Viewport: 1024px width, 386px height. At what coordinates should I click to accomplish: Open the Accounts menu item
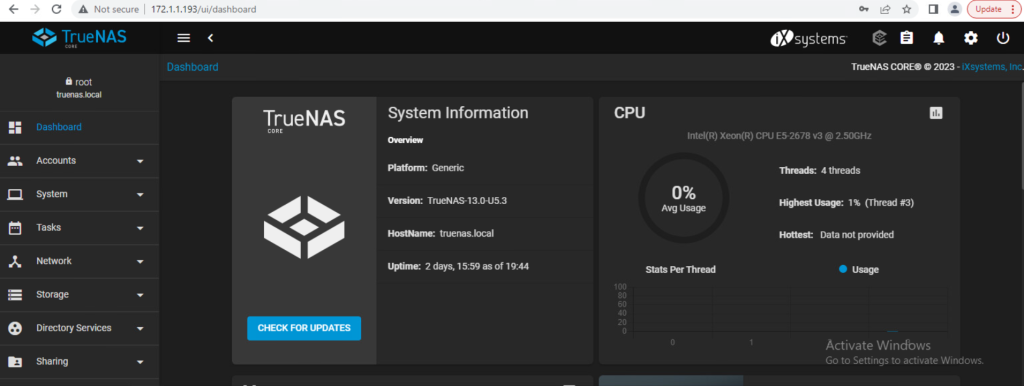point(80,161)
